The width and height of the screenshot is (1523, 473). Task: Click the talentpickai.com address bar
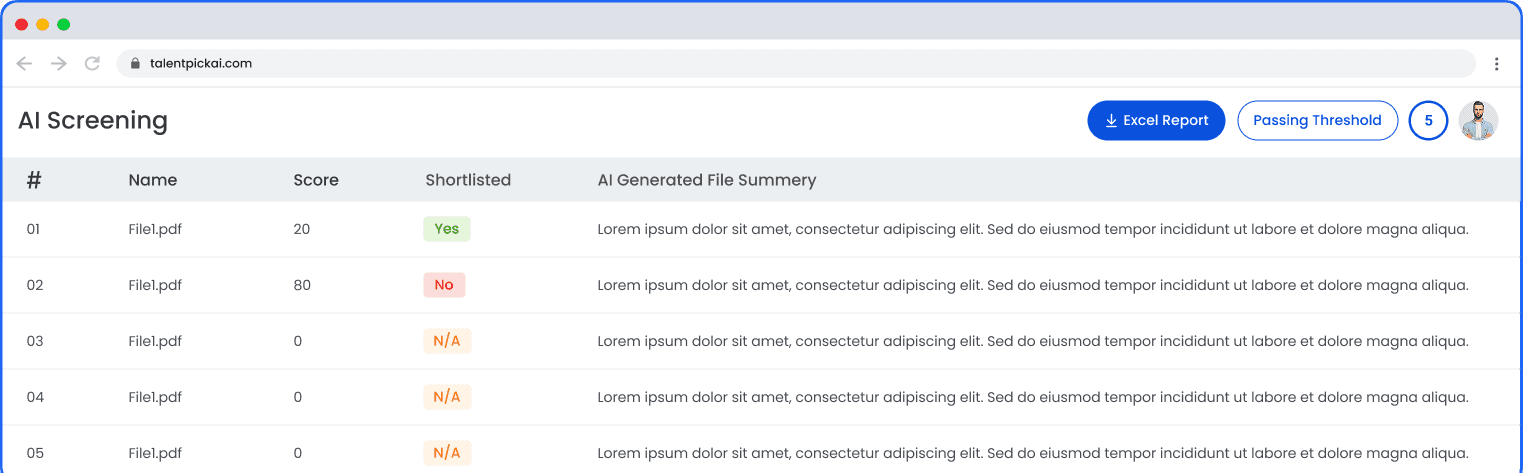coord(700,64)
